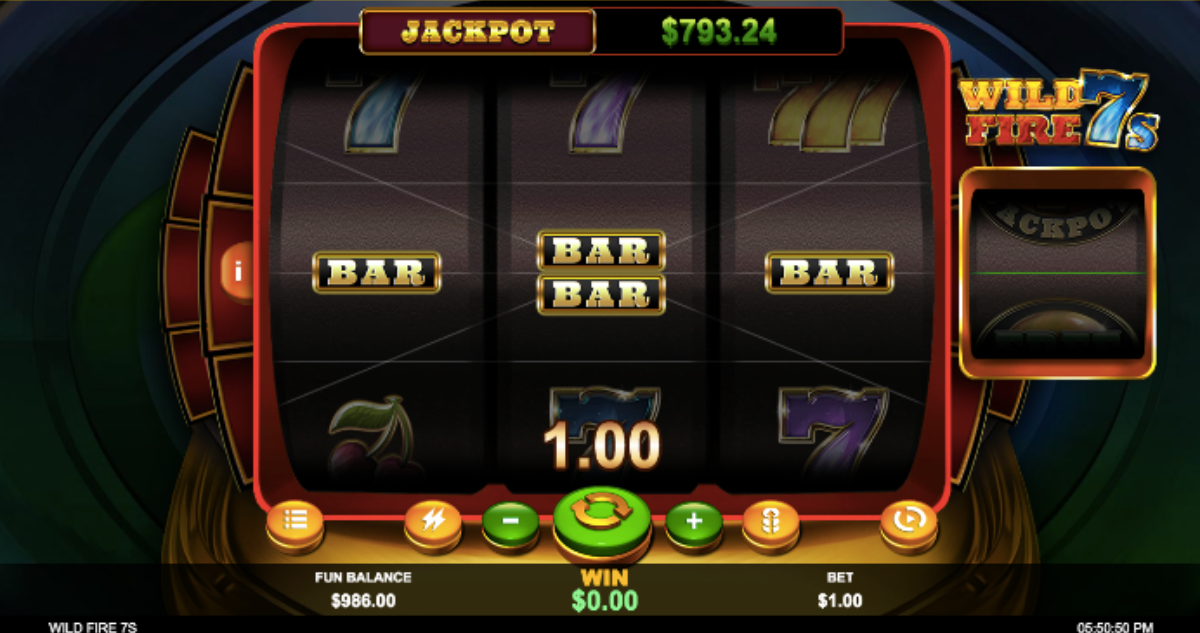Click the Fun Balance $986.00 display
Screen dimensions: 1200x633
tap(363, 590)
